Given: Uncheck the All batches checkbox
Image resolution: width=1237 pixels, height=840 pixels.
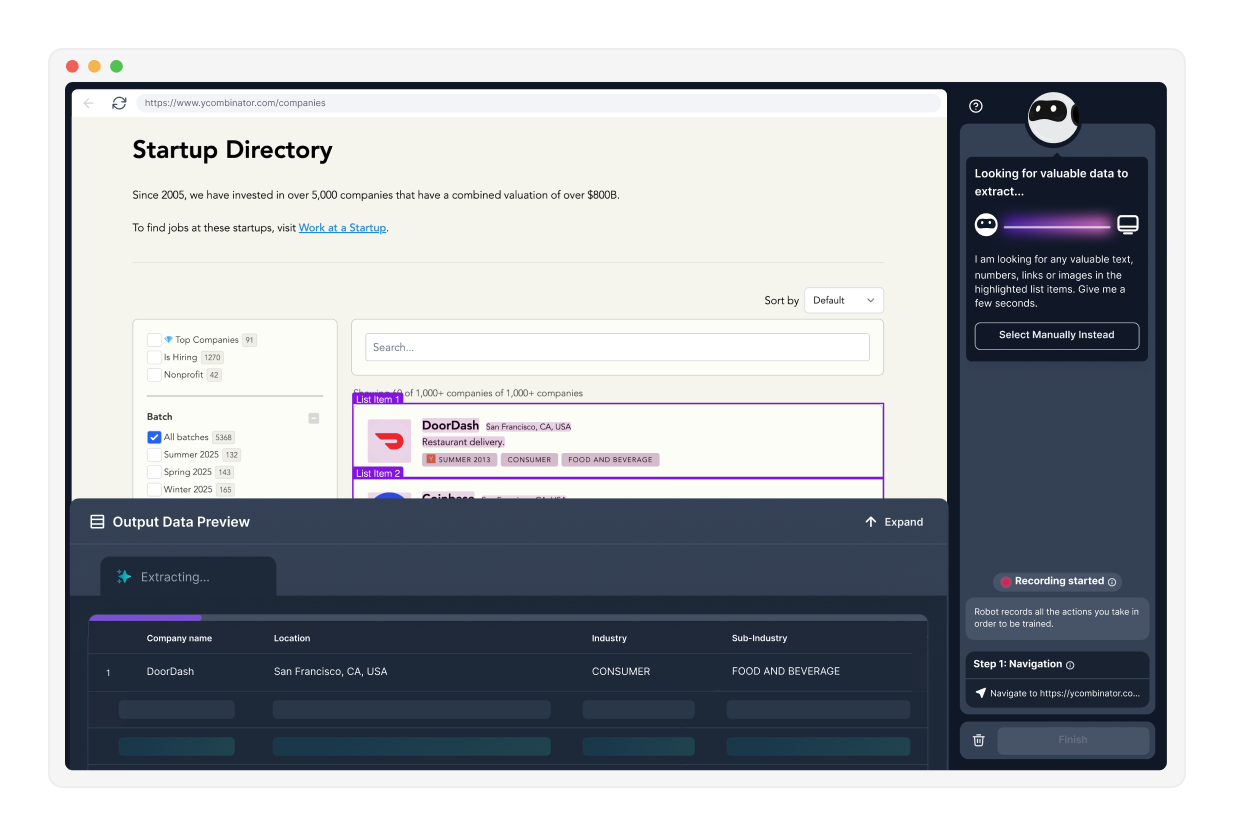Looking at the screenshot, I should point(154,437).
